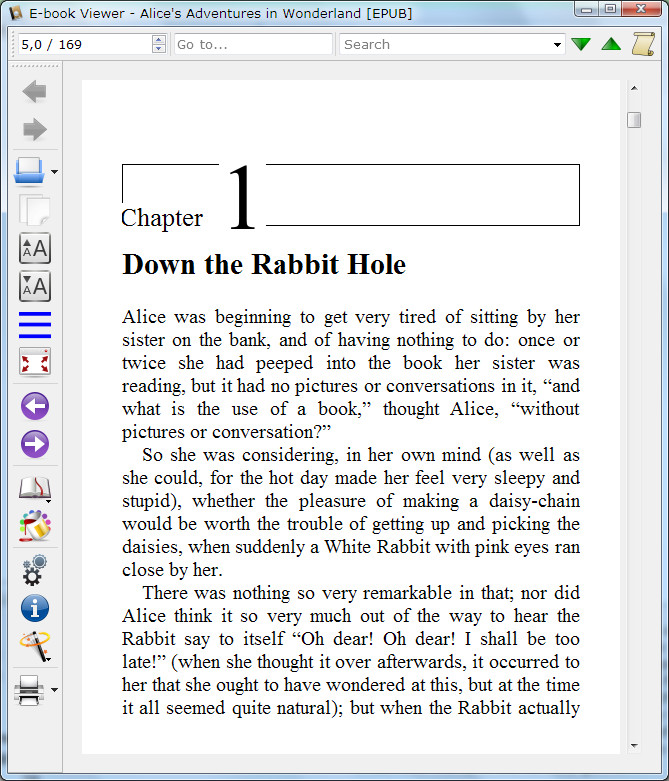
Task: Open the Bookmarks menu
Action: coord(34,489)
